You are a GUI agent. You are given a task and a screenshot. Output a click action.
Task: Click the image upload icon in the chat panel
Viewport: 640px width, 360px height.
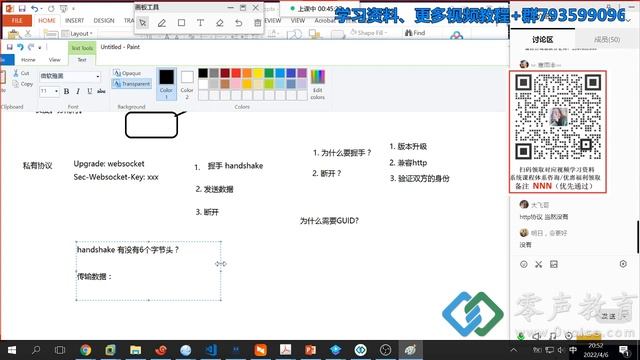[553, 264]
